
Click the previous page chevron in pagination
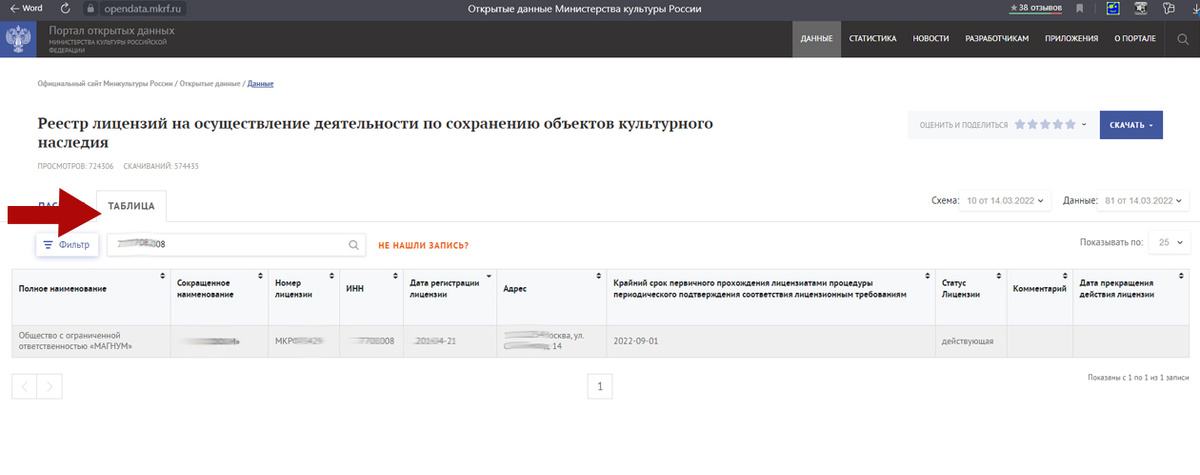click(24, 386)
